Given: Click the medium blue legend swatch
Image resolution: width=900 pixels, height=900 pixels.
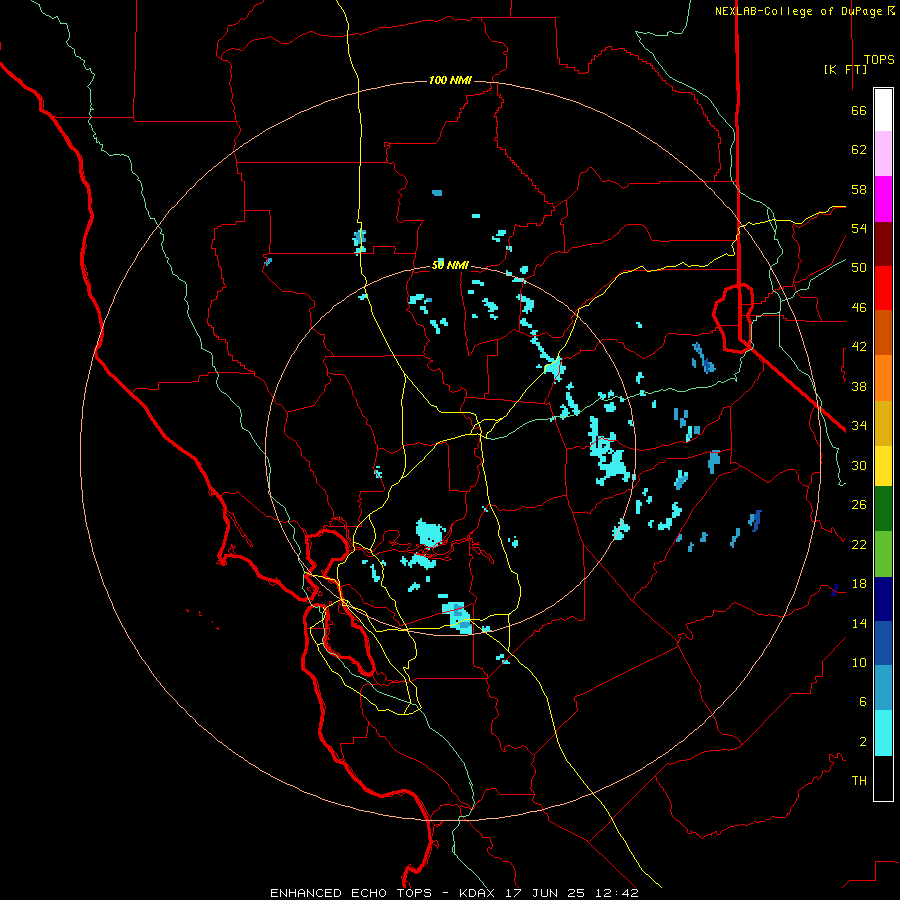Looking at the screenshot, I should click(x=883, y=643).
